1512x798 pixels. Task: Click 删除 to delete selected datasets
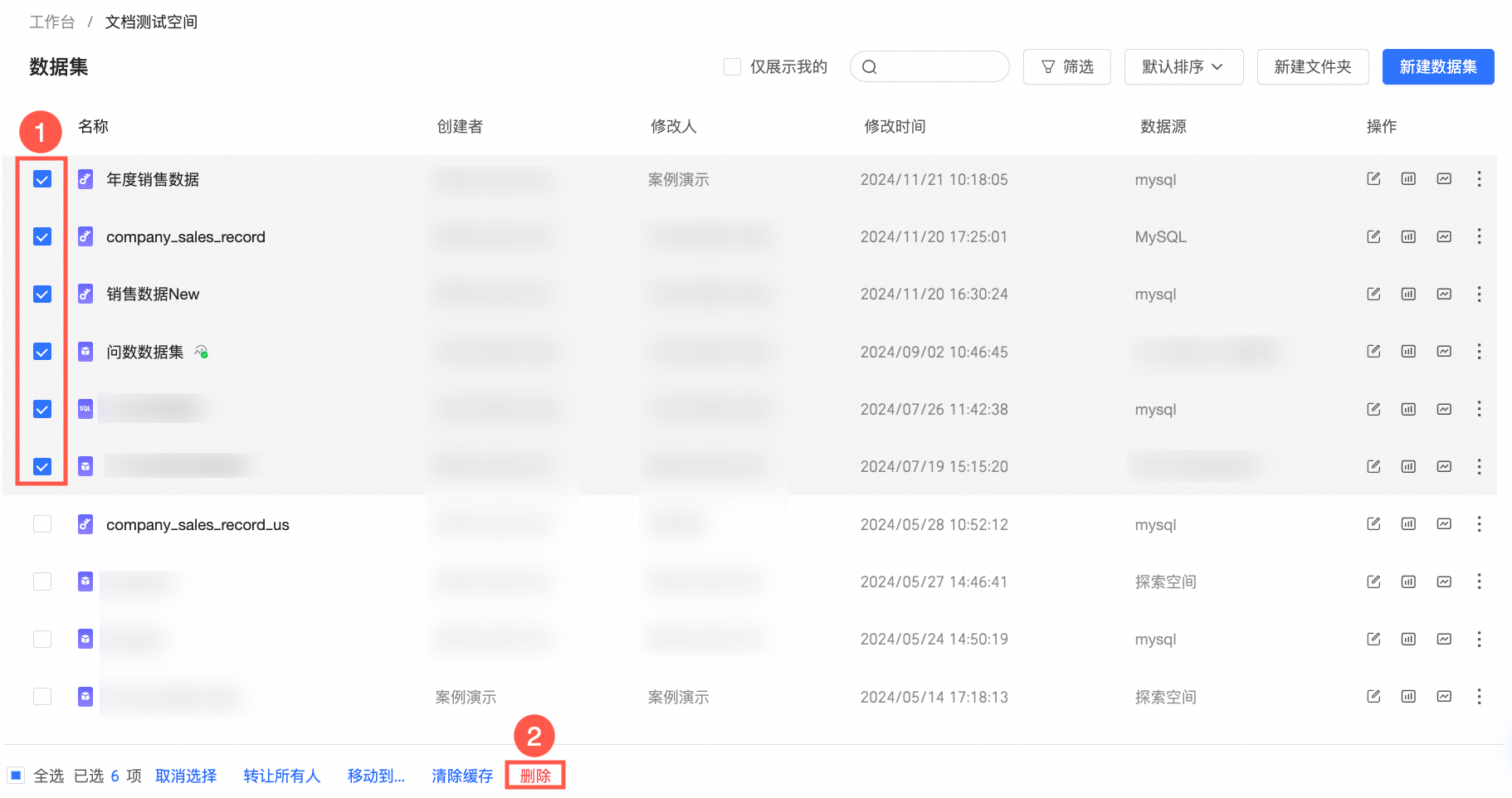(535, 776)
